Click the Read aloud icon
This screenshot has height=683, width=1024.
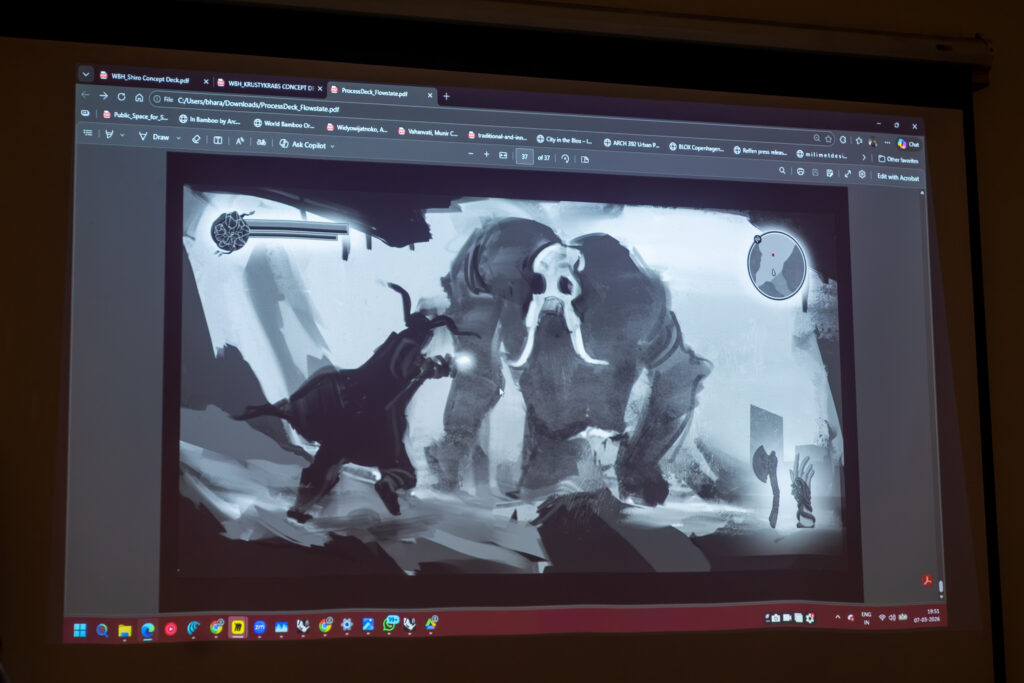coord(239,141)
